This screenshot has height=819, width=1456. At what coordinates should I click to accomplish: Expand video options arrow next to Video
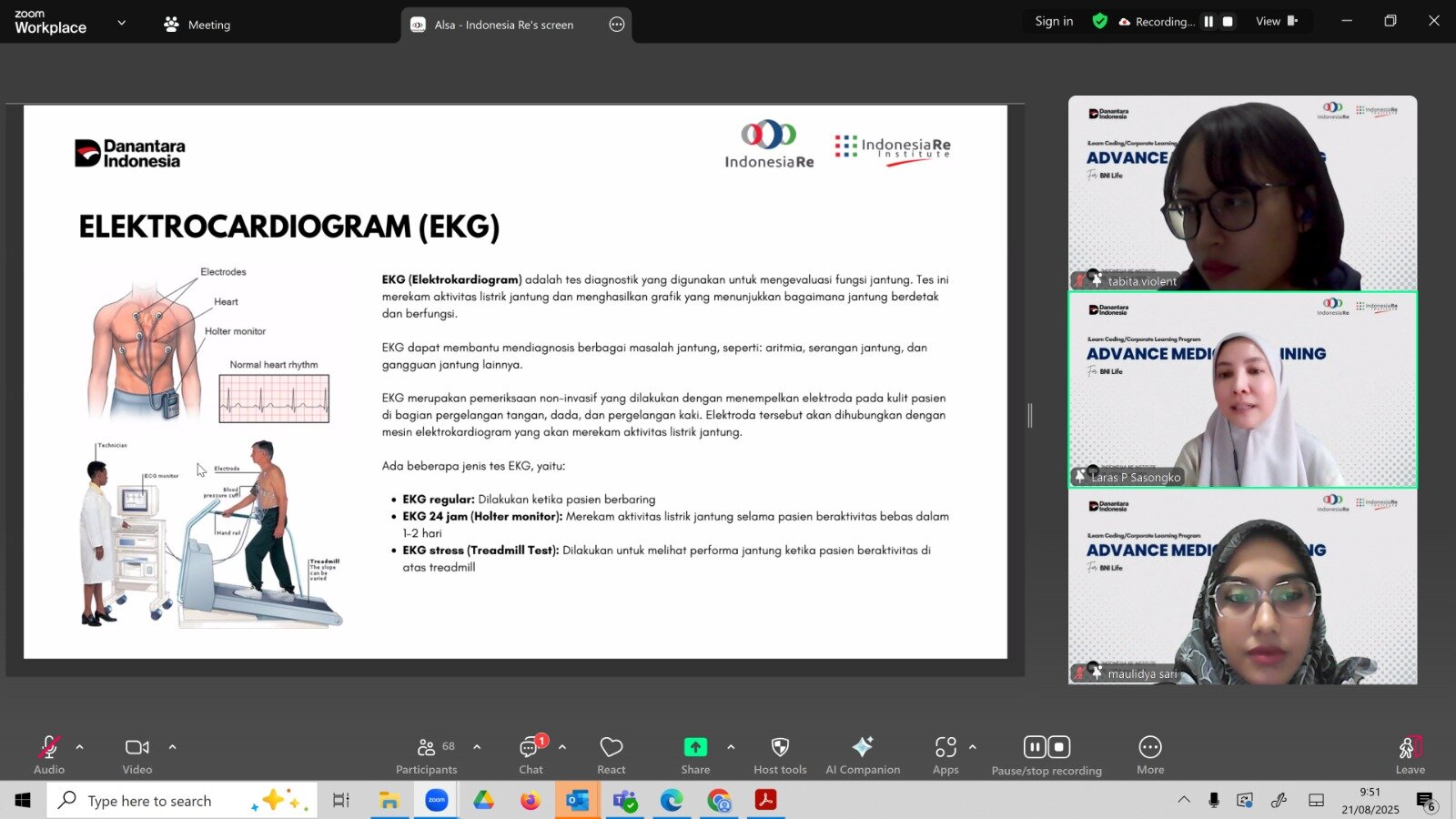[172, 747]
